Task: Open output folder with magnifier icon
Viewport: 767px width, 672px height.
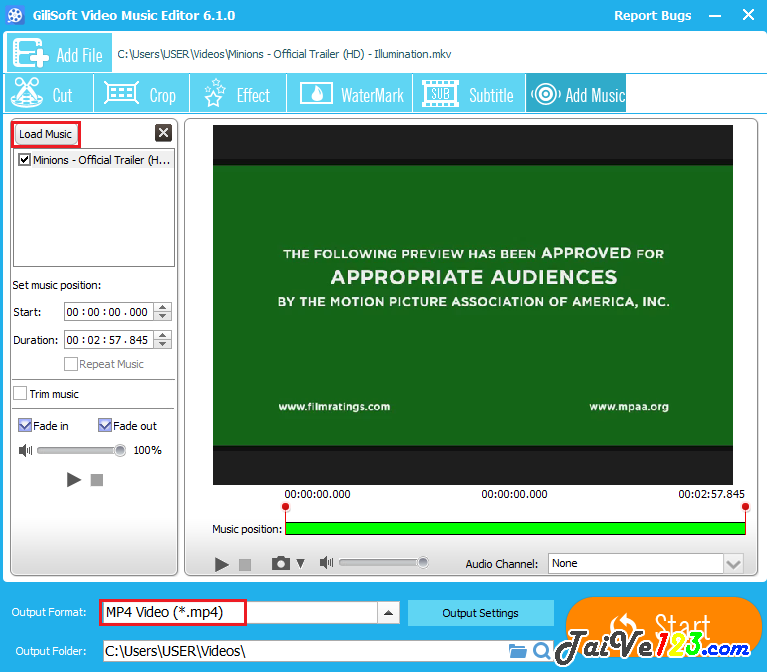Action: coord(541,651)
